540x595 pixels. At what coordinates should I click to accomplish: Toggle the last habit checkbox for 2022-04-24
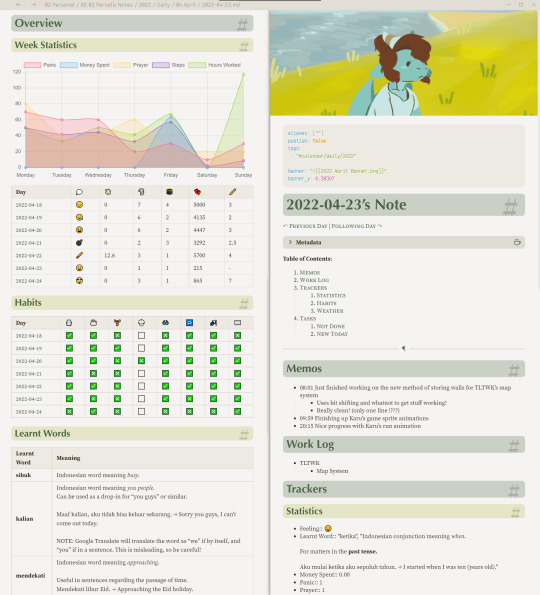point(237,411)
